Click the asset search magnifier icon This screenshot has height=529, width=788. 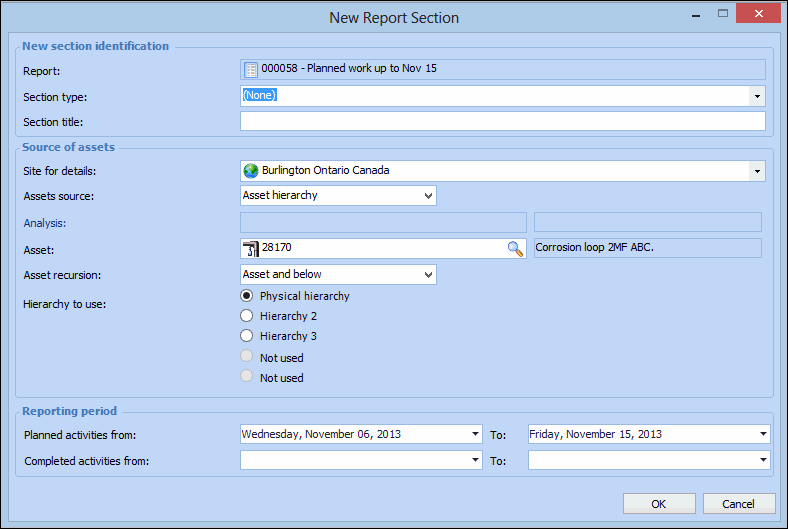515,249
